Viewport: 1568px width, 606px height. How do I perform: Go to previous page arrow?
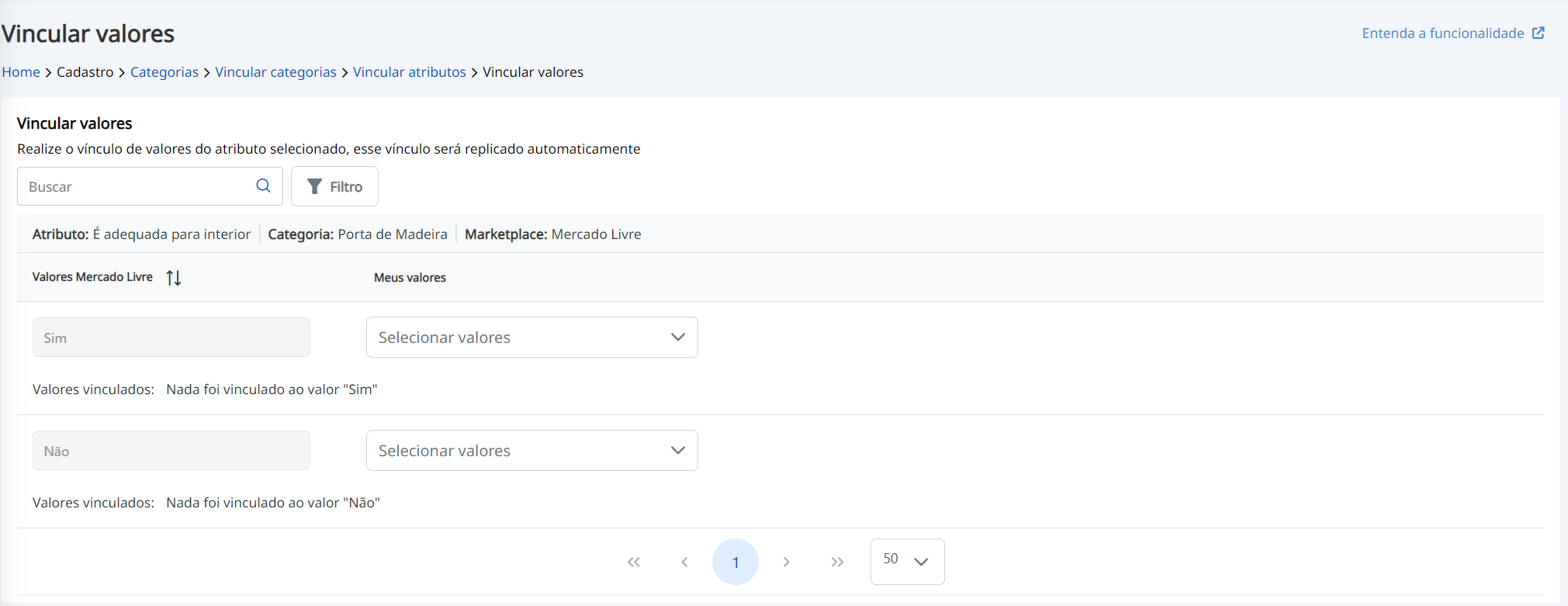tap(684, 562)
